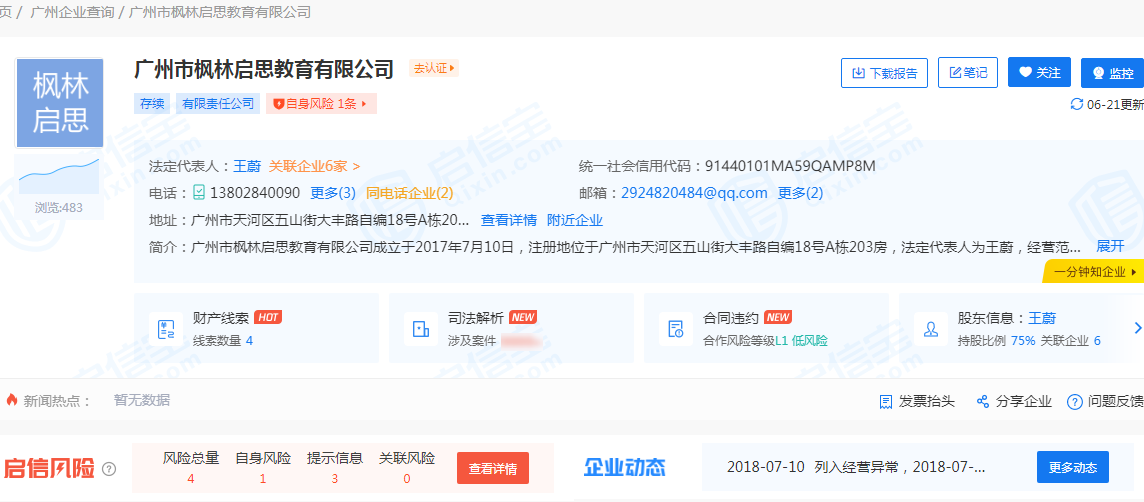The height and width of the screenshot is (502, 1144).
Task: Open the 2018-07-10 列入经营异常 entry
Action: click(857, 467)
